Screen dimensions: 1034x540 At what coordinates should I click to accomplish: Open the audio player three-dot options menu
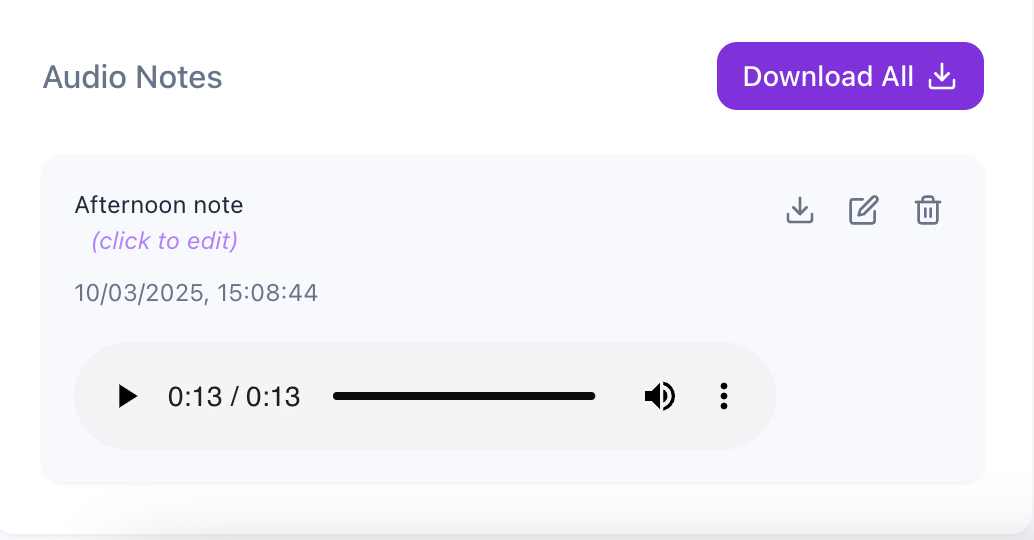pos(723,396)
